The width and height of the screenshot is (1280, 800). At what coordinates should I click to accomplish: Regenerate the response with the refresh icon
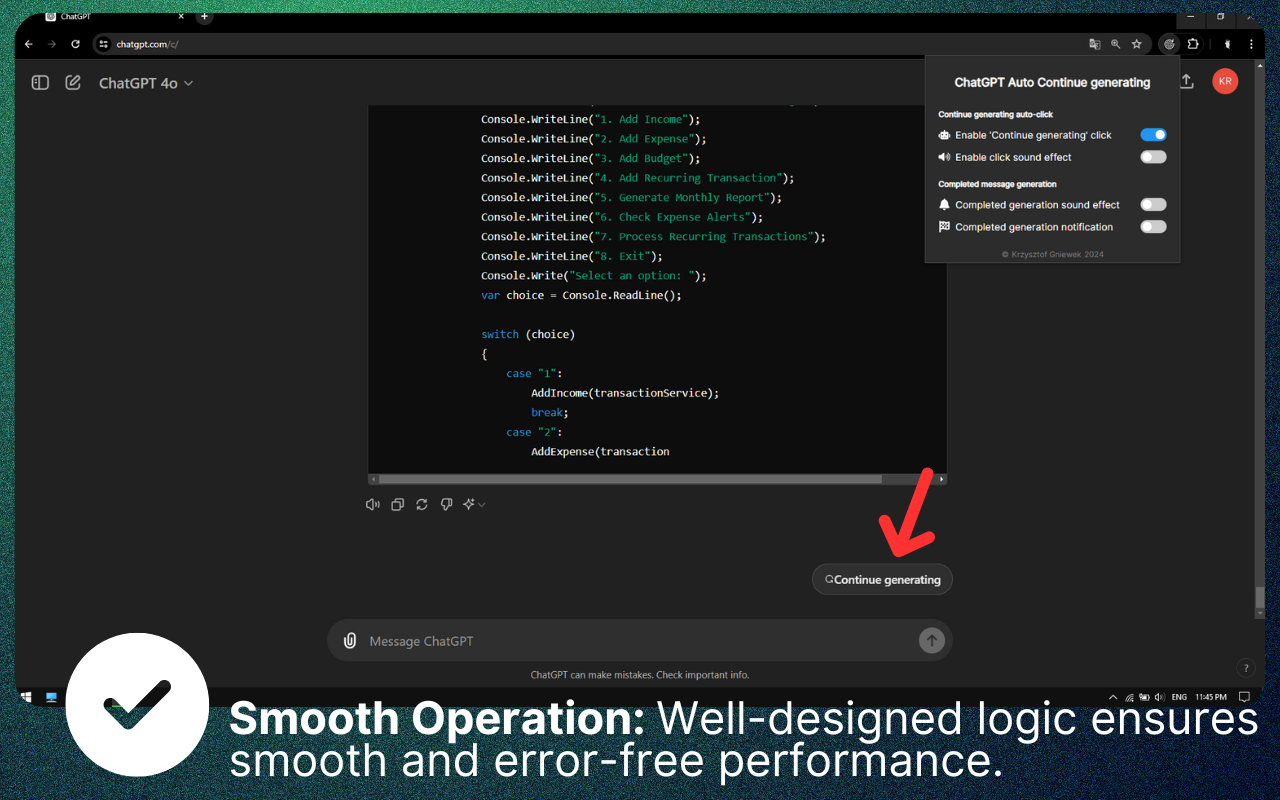(422, 505)
